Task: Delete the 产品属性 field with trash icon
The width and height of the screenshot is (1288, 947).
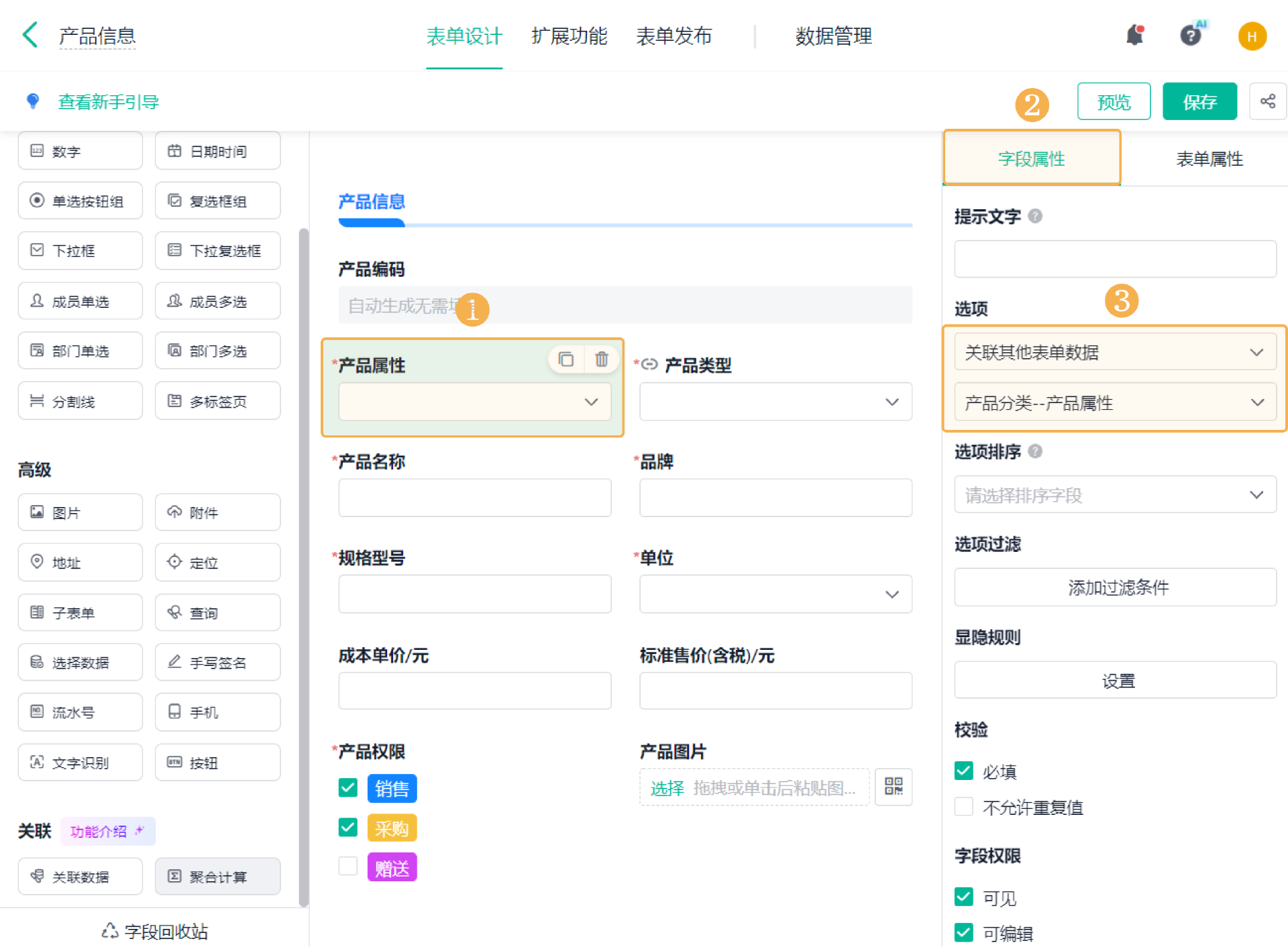Action: point(601,359)
